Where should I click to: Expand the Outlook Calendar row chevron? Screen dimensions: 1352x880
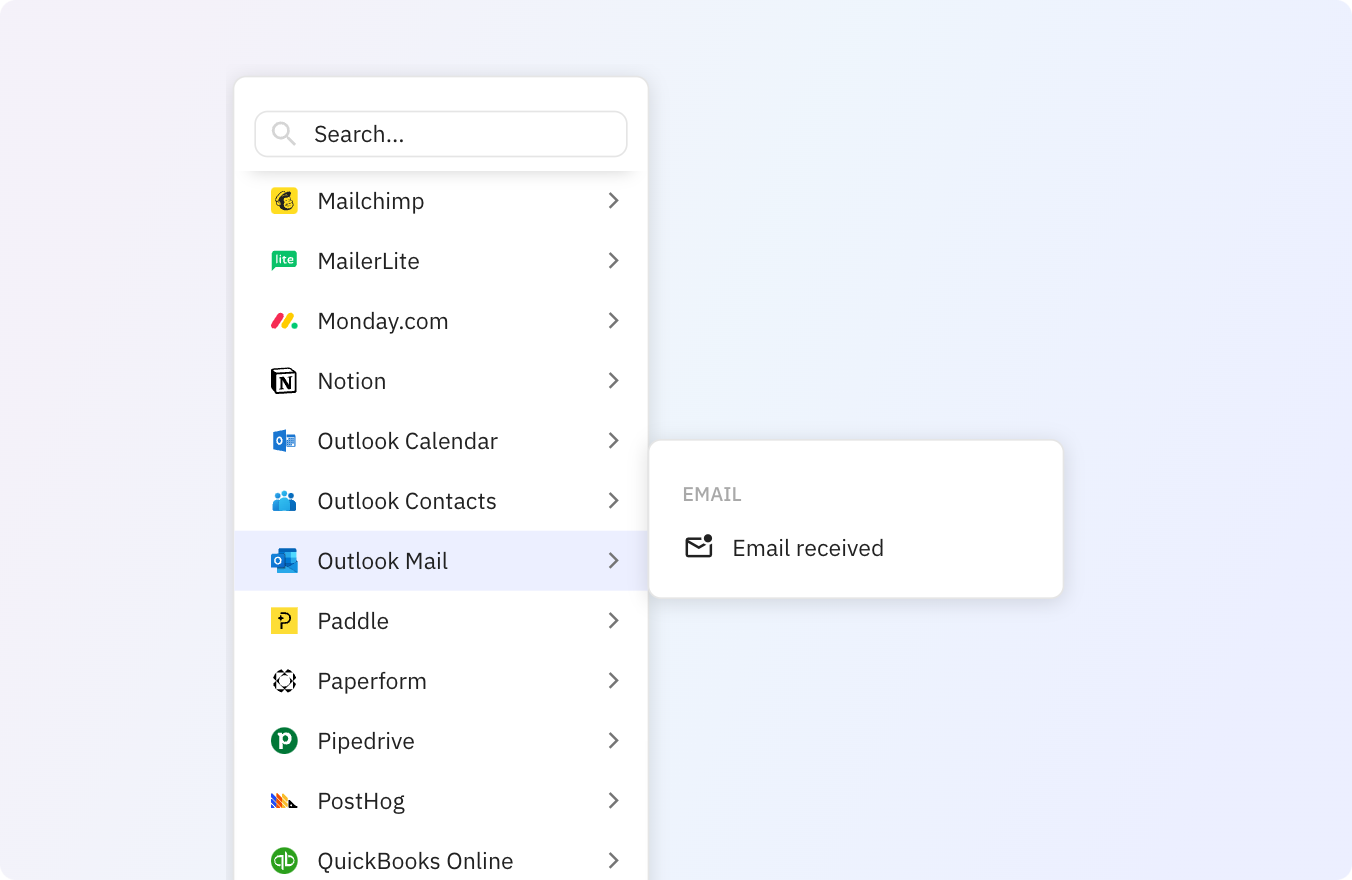click(614, 441)
